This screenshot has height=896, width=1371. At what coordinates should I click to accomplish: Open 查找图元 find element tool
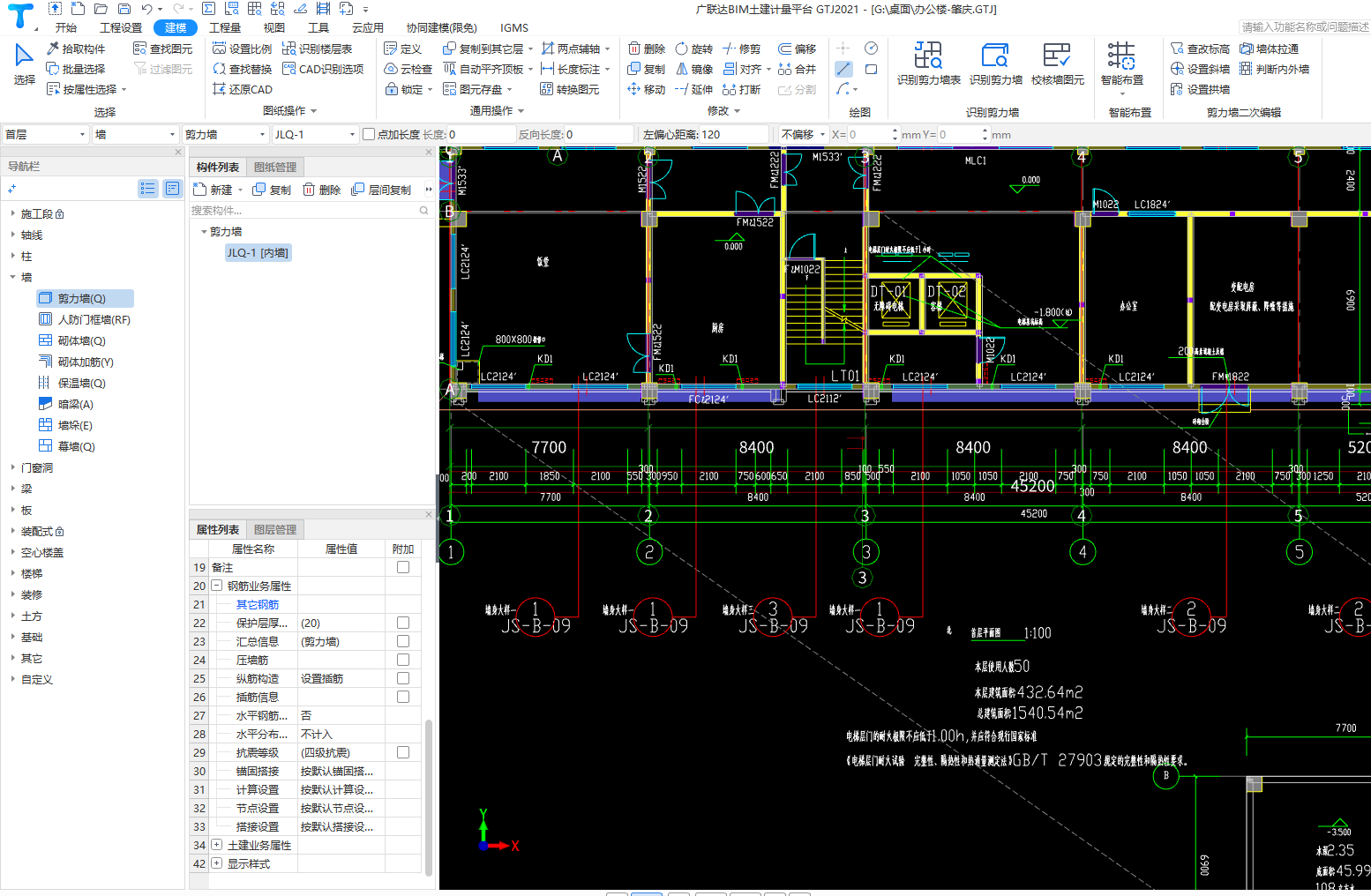pos(162,49)
